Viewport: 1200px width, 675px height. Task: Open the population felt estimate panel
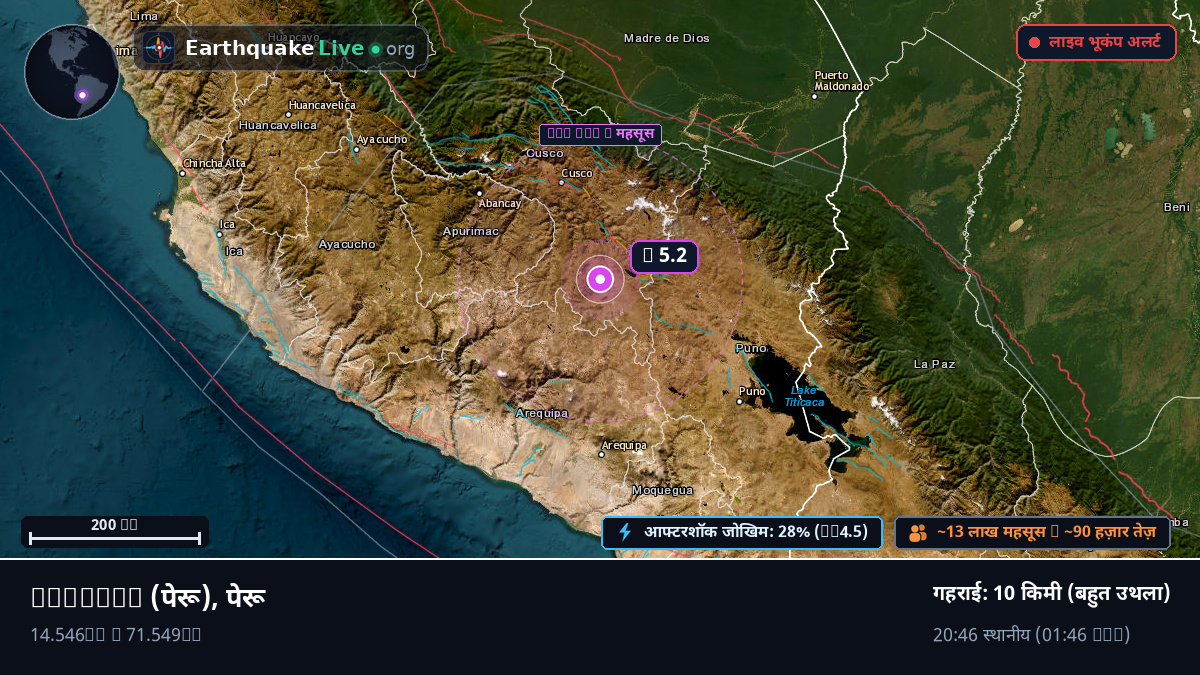pyautogui.click(x=1032, y=533)
